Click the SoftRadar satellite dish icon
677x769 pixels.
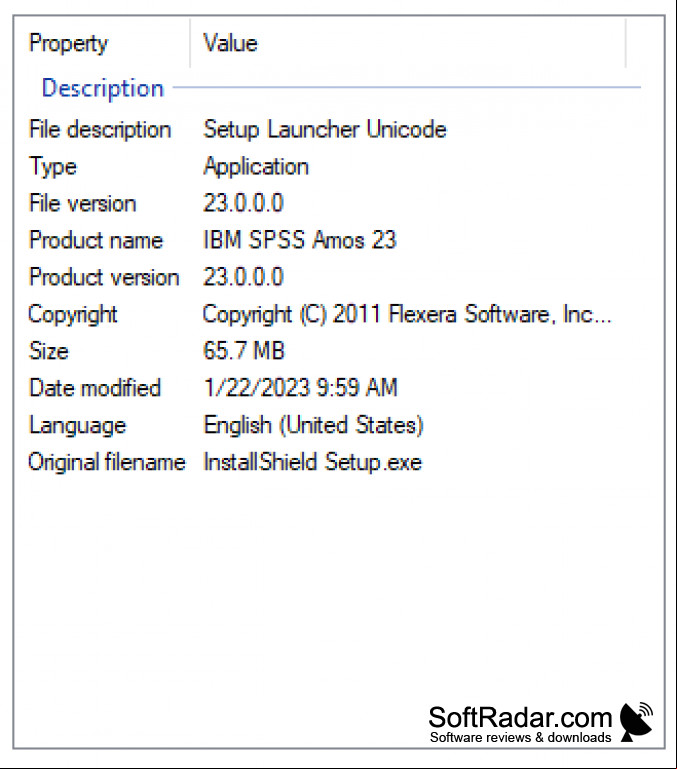636,722
